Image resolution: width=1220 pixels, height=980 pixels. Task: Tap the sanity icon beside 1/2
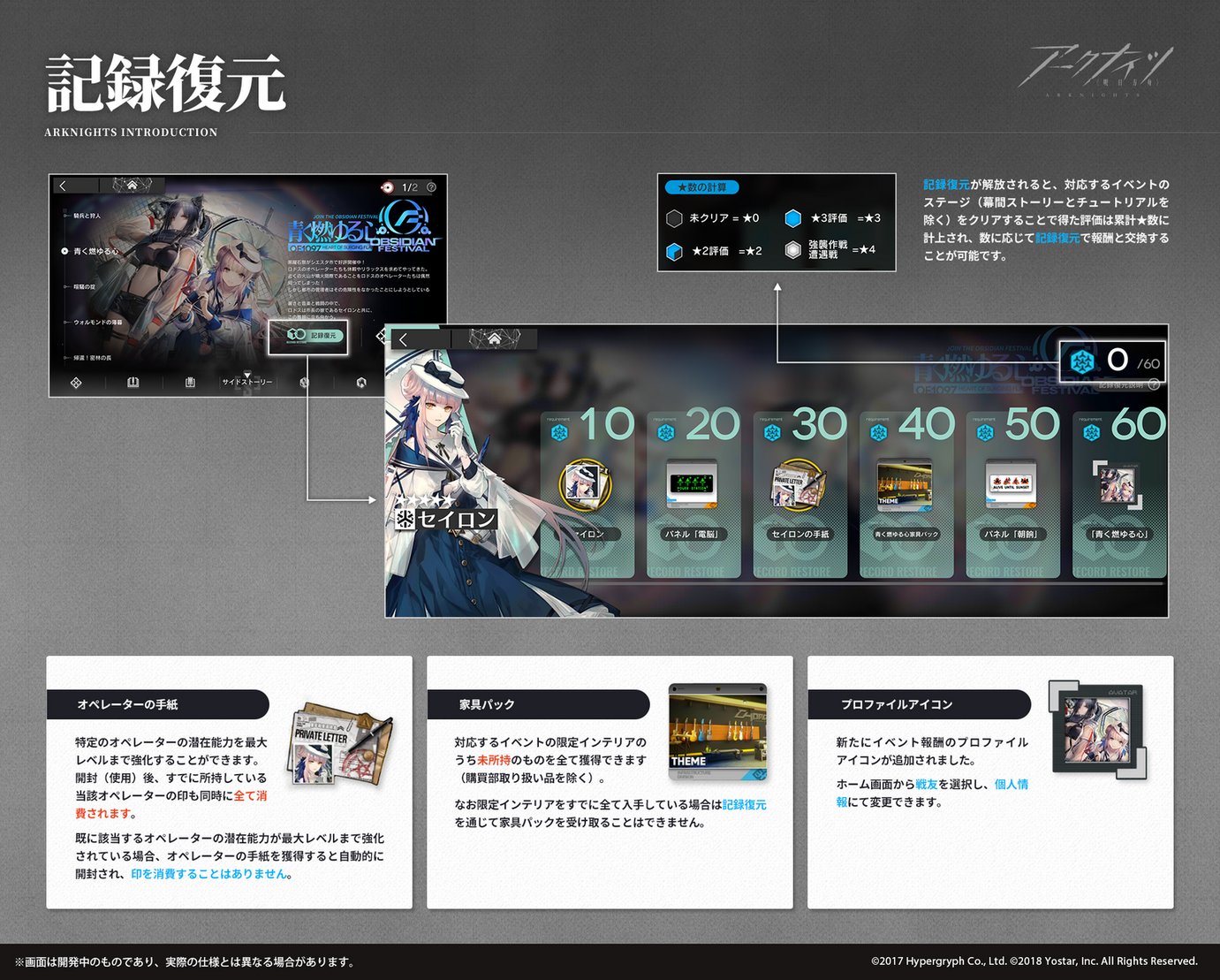click(386, 187)
